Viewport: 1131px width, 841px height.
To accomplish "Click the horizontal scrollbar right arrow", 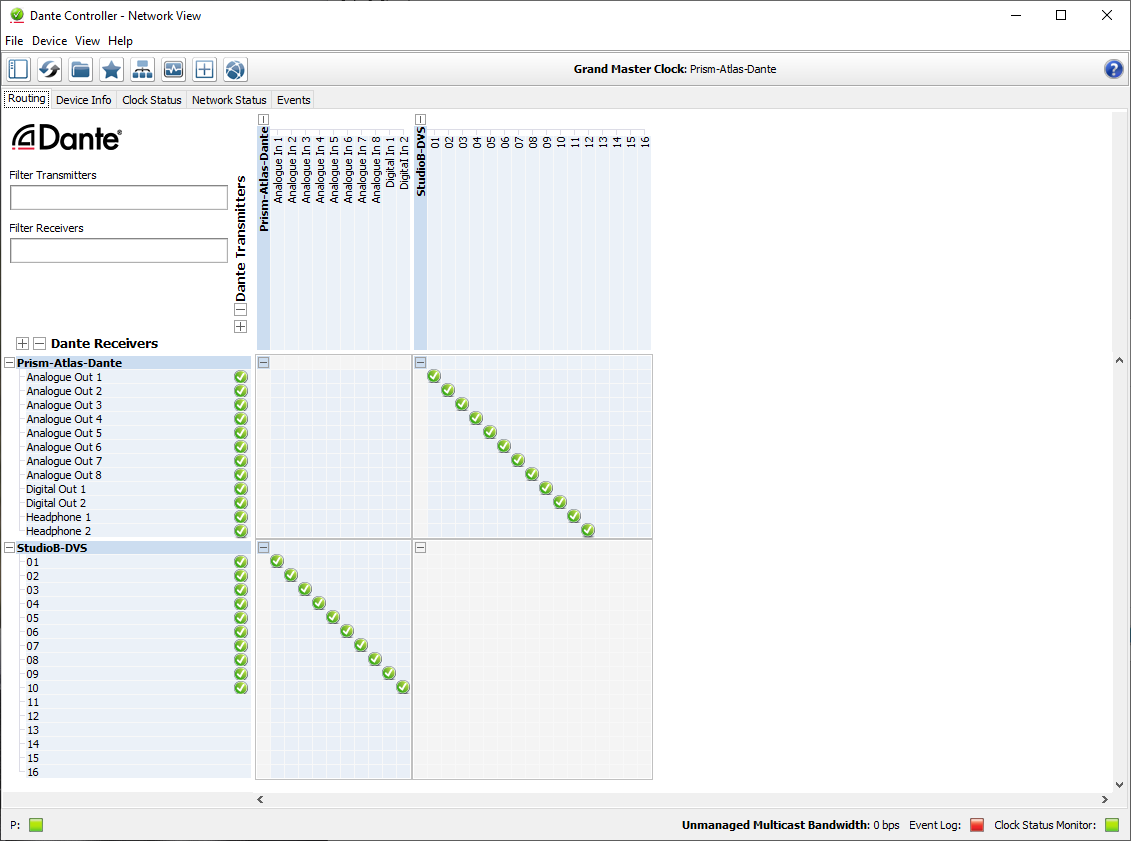I will click(x=1104, y=799).
